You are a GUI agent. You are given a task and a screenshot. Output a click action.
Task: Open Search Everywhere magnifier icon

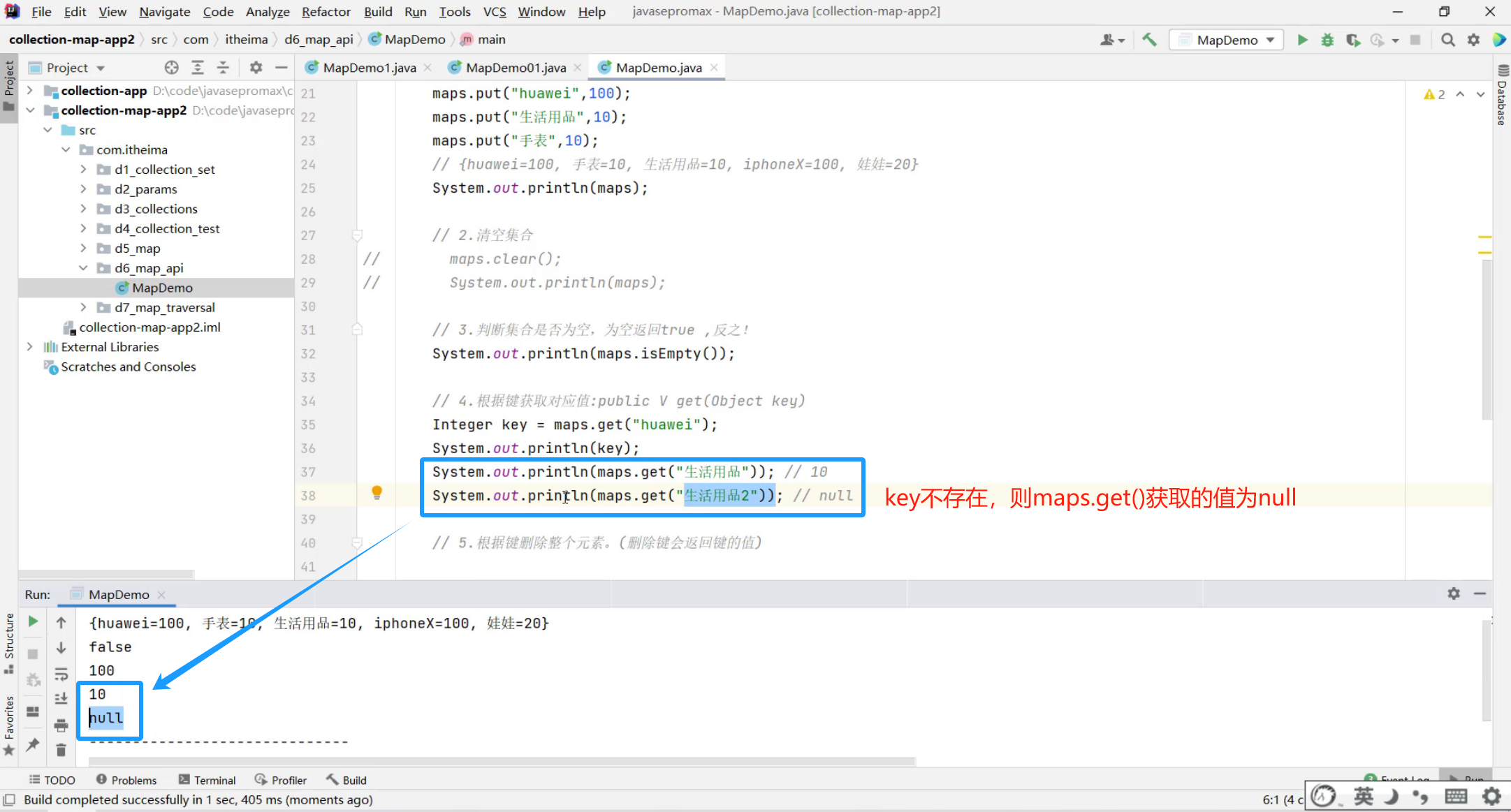pos(1448,40)
